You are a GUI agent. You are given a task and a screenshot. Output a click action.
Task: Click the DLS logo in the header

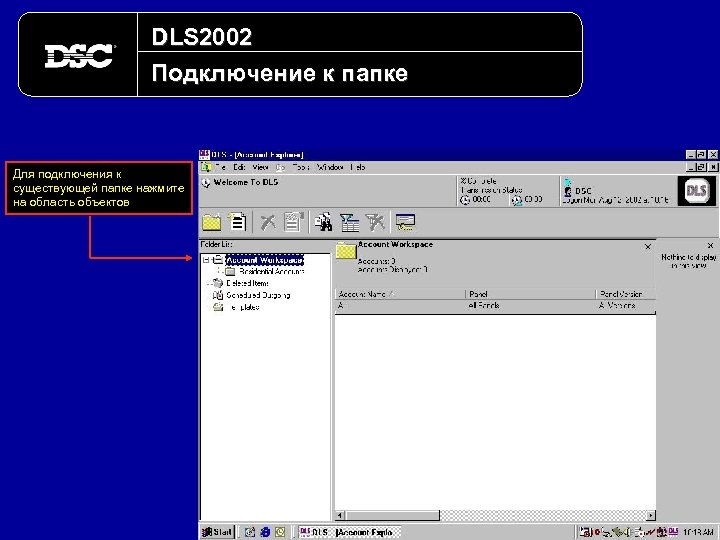(696, 191)
